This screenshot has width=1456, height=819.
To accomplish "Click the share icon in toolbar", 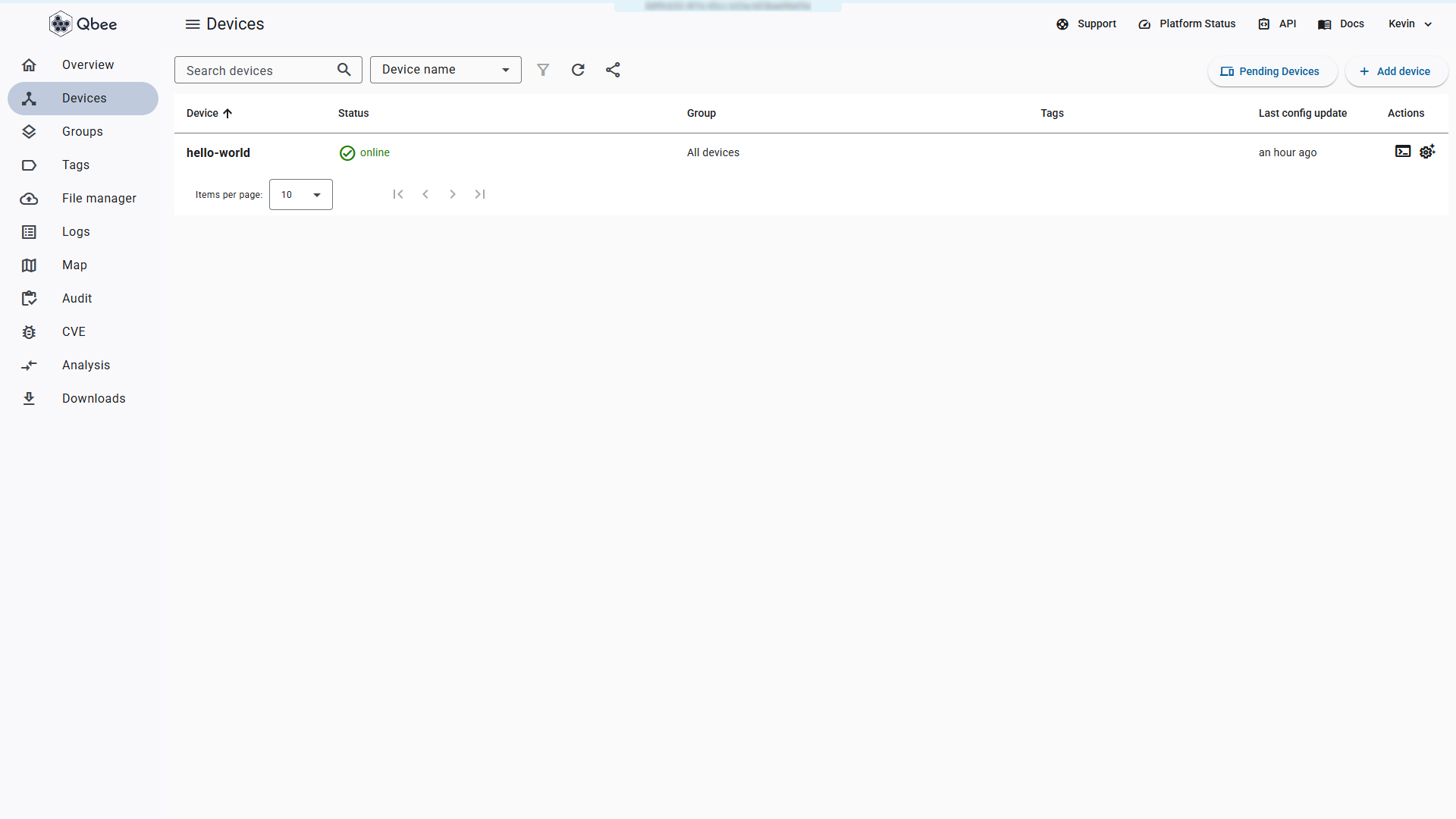I will (x=613, y=70).
